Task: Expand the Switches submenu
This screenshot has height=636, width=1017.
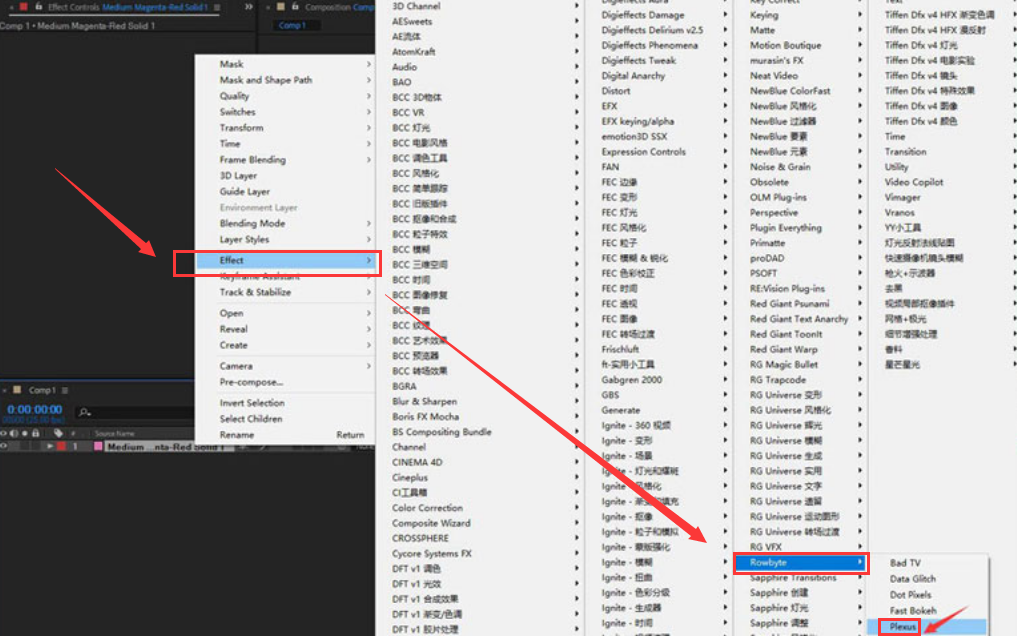Action: click(285, 112)
